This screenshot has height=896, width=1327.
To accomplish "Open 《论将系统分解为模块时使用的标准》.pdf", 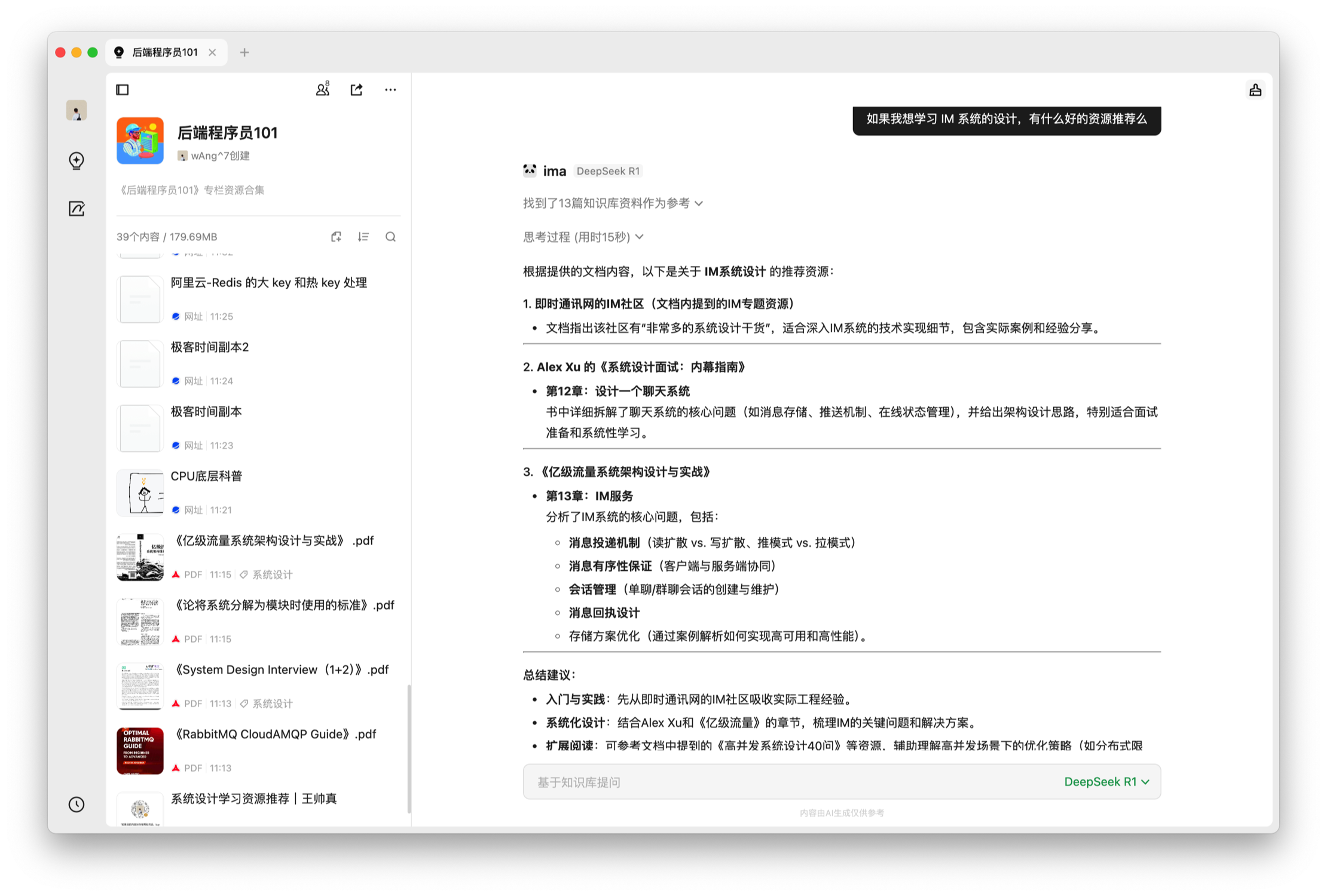I will coord(258,622).
